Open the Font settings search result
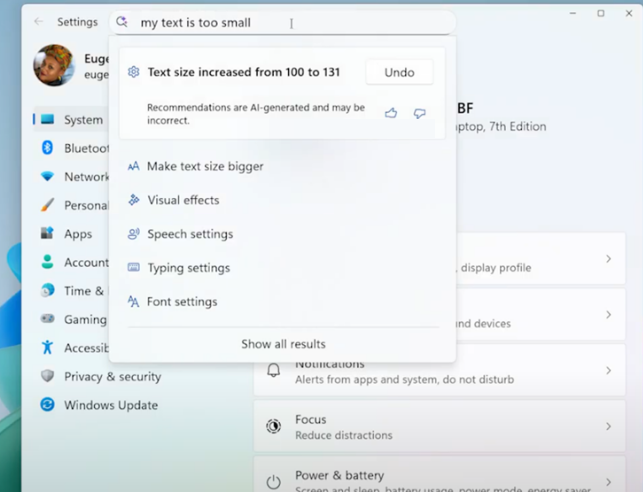The height and width of the screenshot is (492, 643). [x=283, y=302]
